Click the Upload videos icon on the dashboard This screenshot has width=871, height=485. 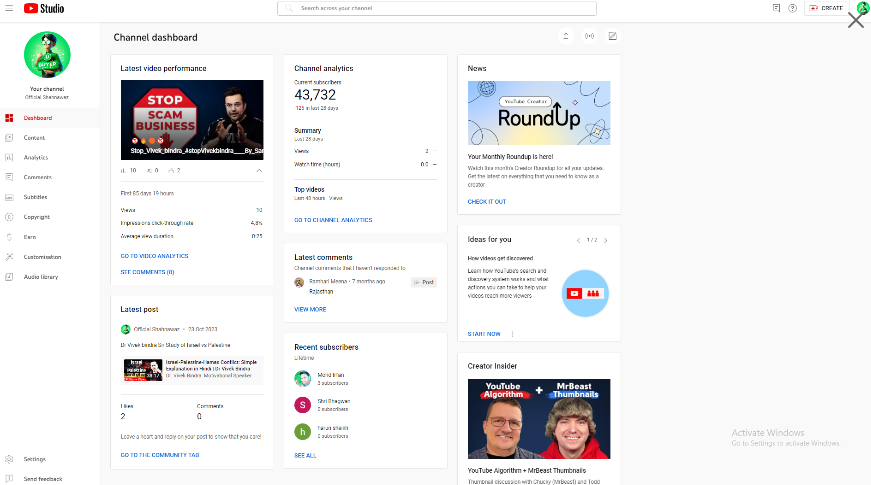pos(566,37)
